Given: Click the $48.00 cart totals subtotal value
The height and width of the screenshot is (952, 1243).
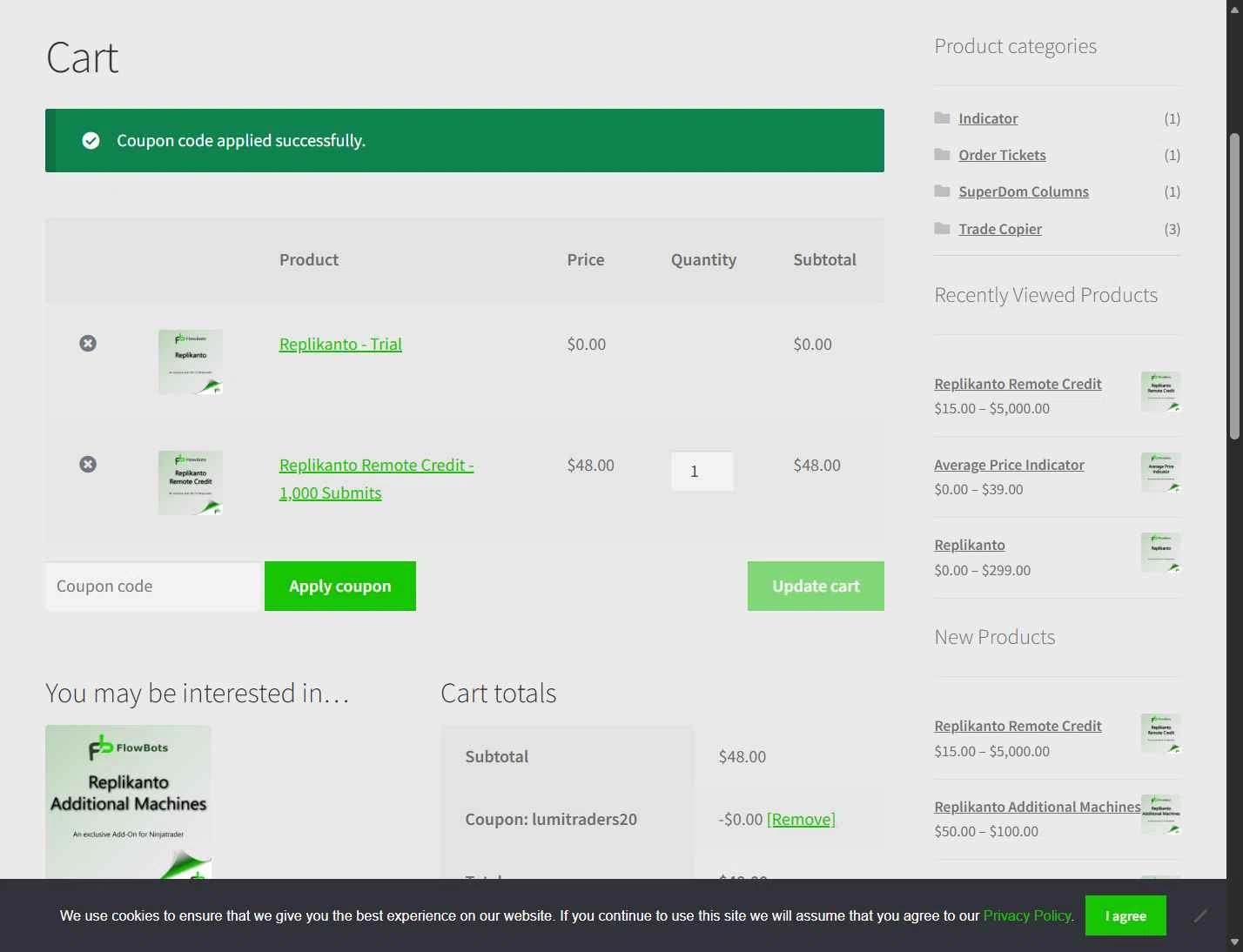Looking at the screenshot, I should [742, 756].
